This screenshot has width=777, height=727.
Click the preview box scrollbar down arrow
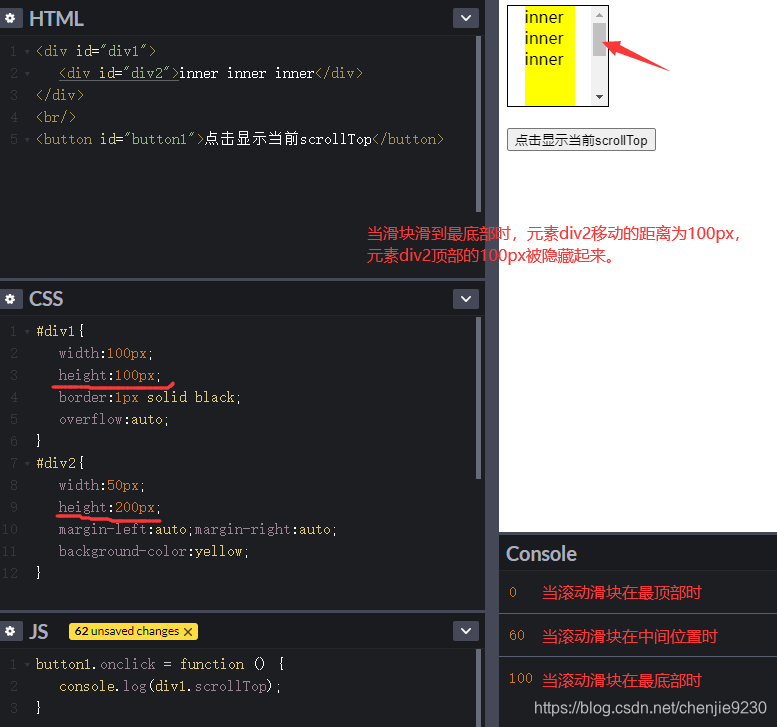point(600,97)
